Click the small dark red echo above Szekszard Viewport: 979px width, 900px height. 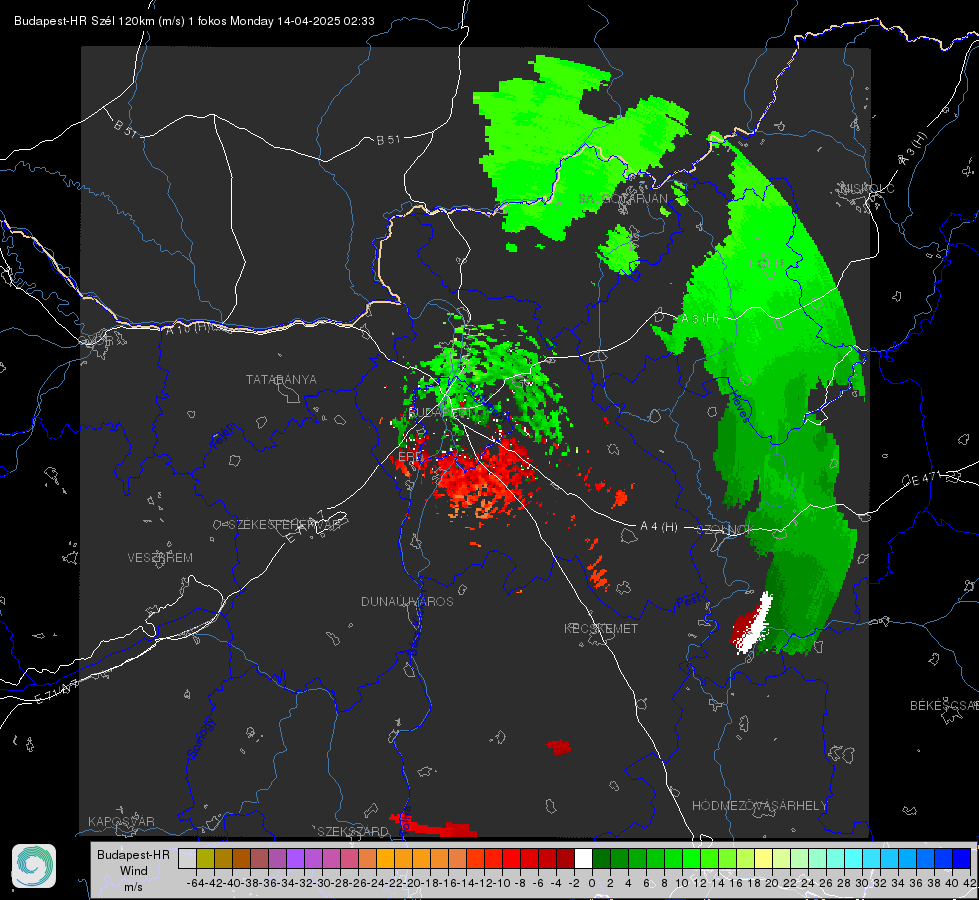pyautogui.click(x=559, y=747)
